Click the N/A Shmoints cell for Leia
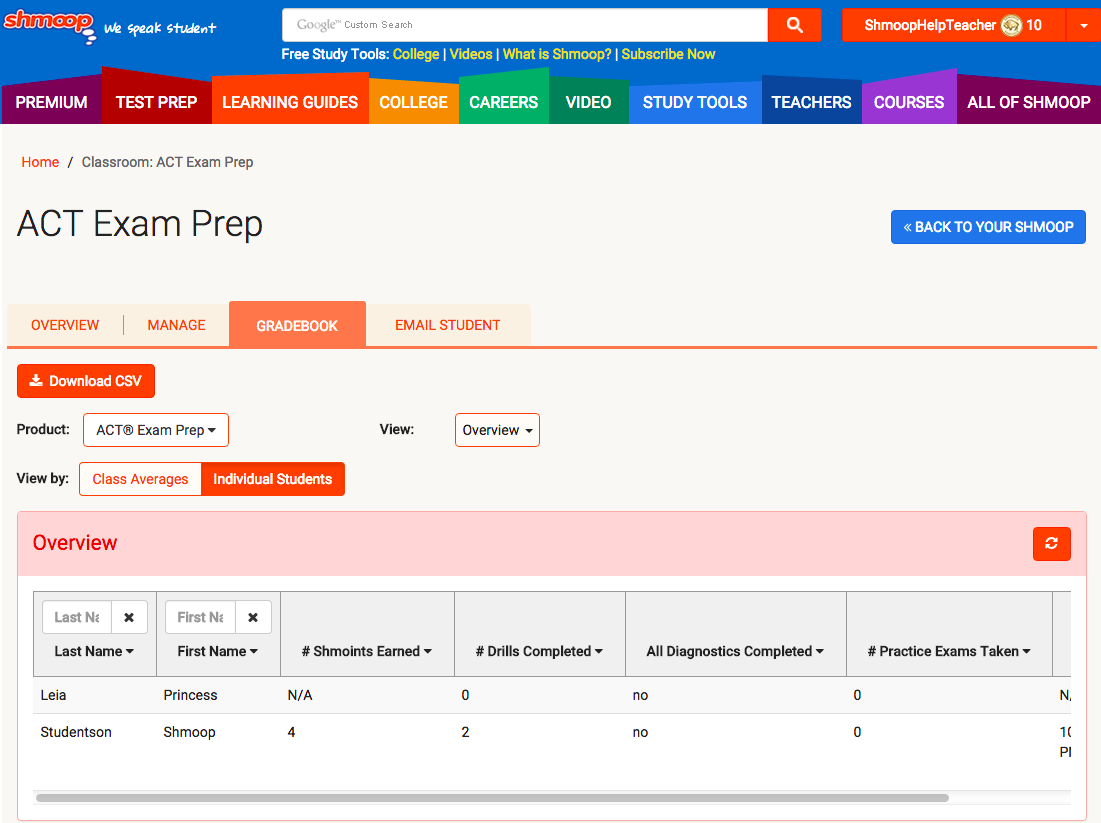Screen dimensions: 1101x823 (300, 695)
